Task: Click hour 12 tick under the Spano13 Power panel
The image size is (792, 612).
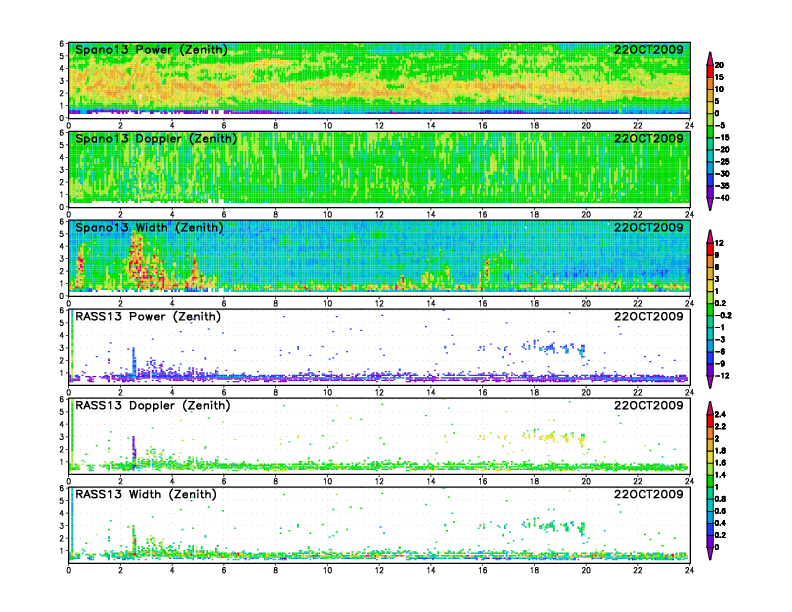Action: pyautogui.click(x=379, y=126)
